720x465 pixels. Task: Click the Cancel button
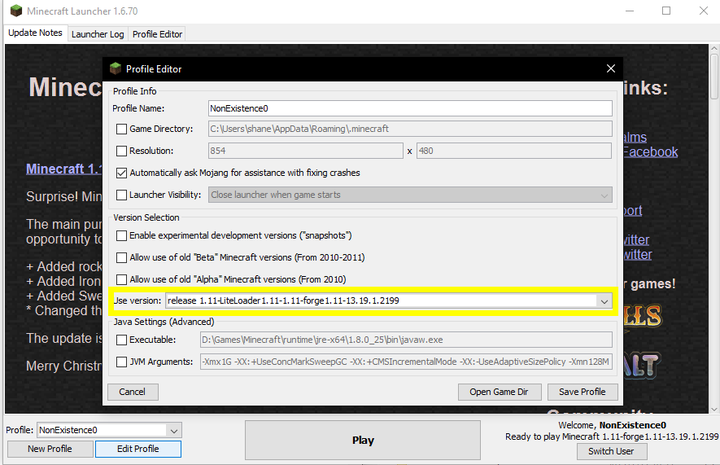(132, 392)
